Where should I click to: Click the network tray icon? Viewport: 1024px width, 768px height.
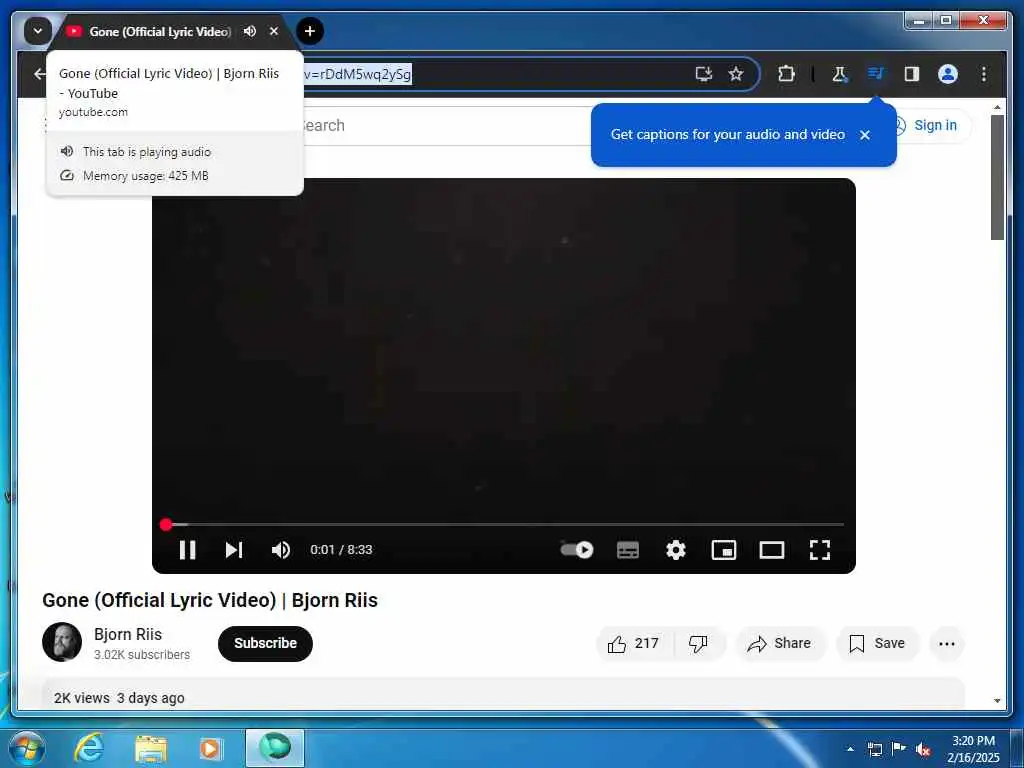pos(874,749)
